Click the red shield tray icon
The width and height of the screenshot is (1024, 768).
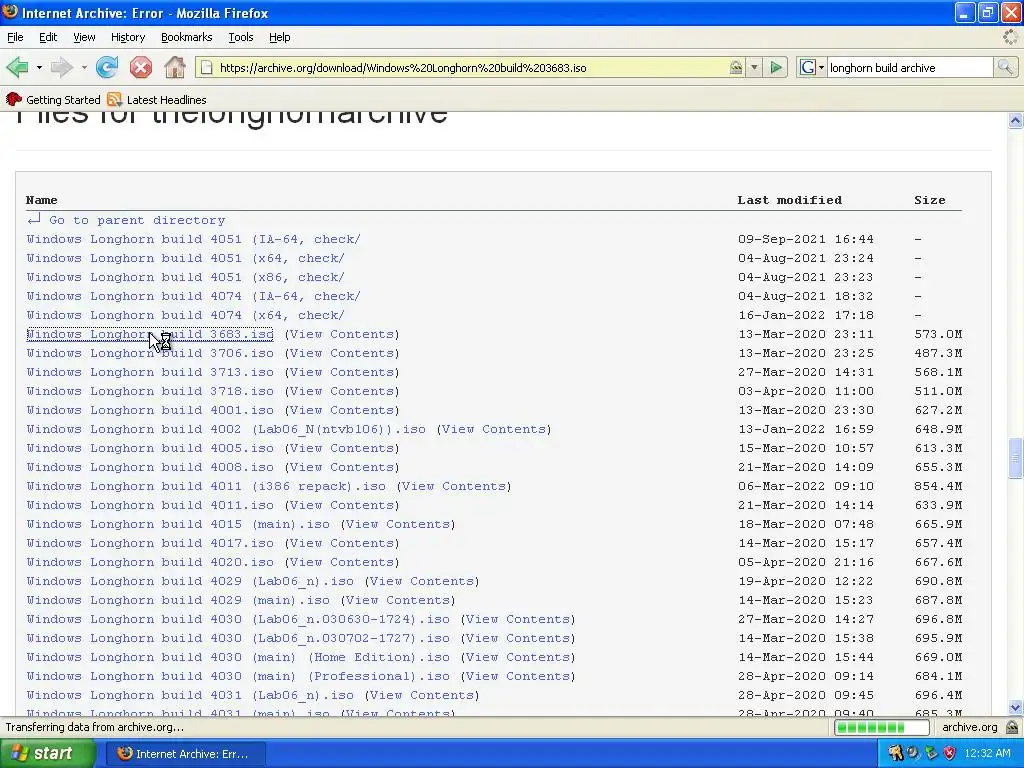[x=950, y=753]
